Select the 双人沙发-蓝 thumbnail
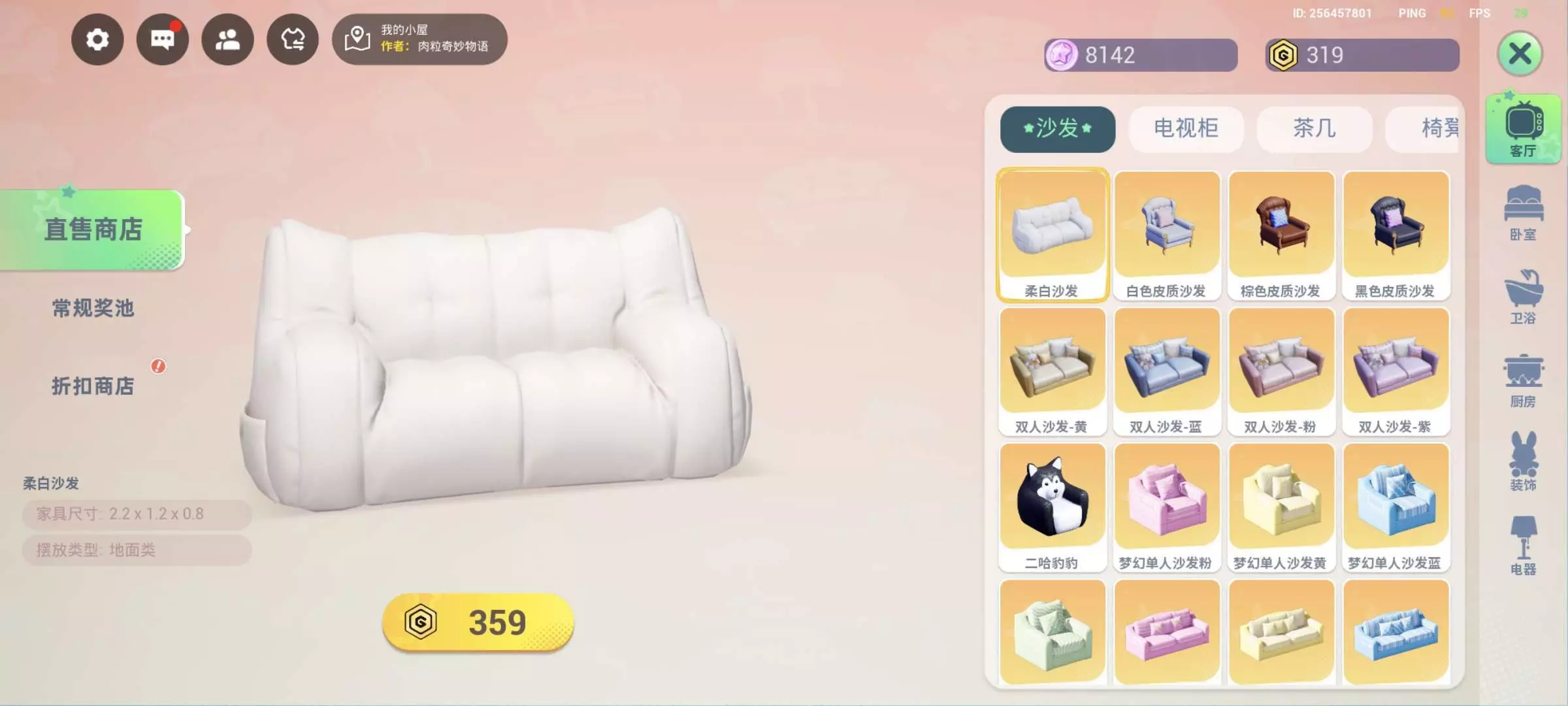This screenshot has height=706, width=1568. click(x=1167, y=372)
